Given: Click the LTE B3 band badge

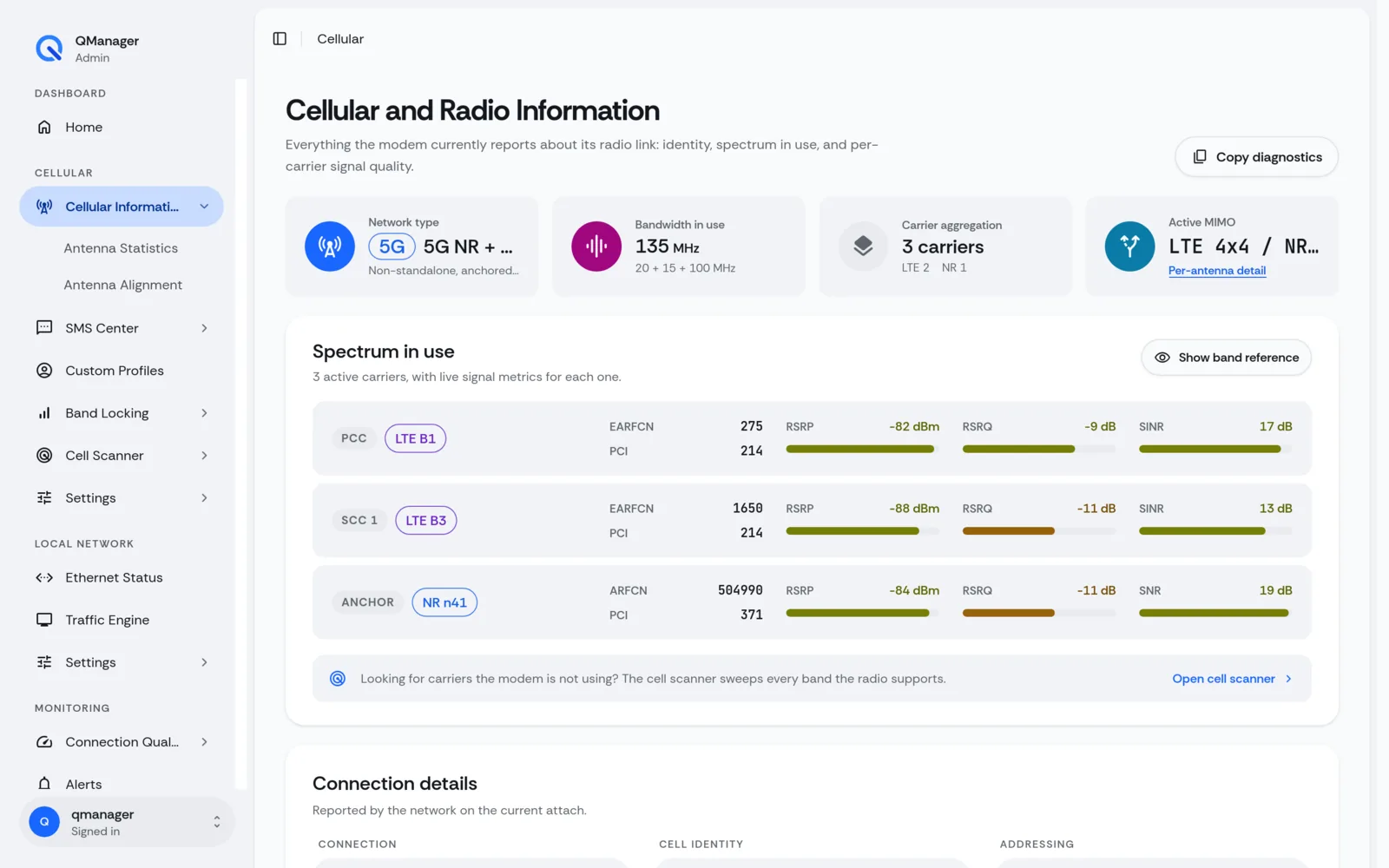Looking at the screenshot, I should [x=425, y=521].
